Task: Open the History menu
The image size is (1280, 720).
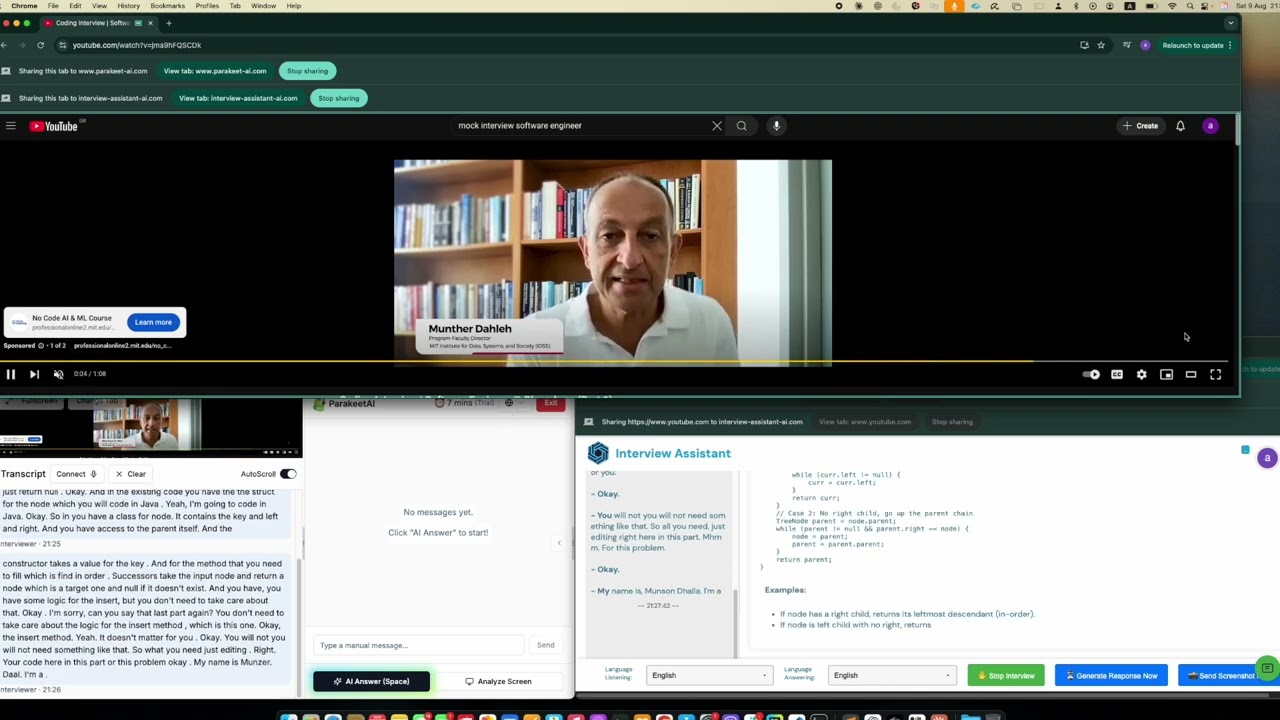Action: (x=128, y=6)
